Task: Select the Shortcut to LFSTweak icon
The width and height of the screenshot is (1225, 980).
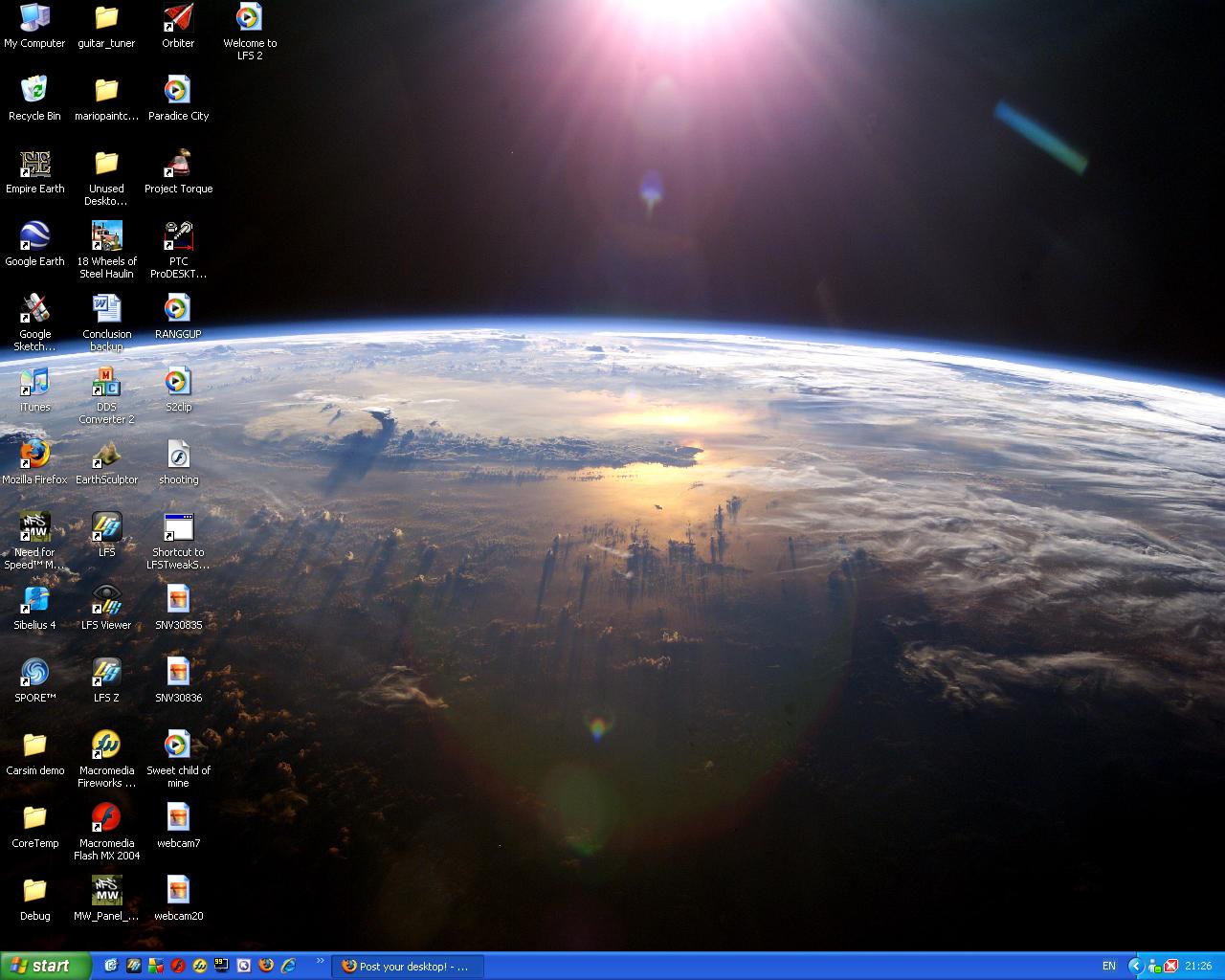Action: (x=178, y=541)
